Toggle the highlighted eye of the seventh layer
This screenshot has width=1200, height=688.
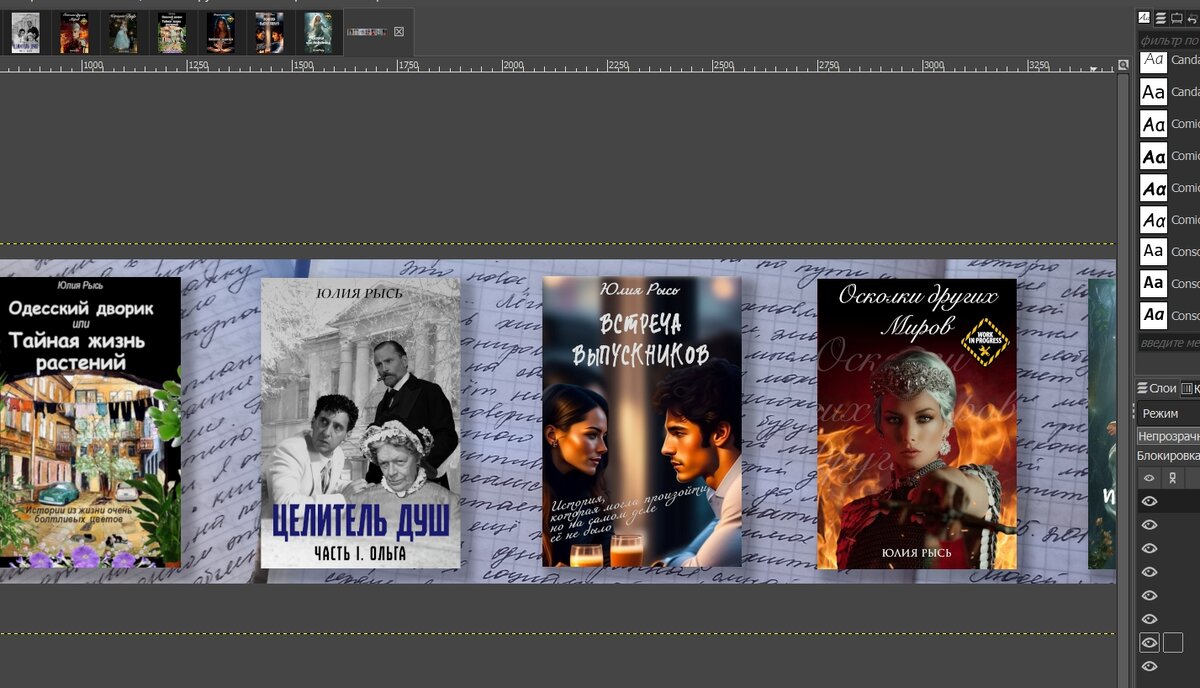[1149, 643]
